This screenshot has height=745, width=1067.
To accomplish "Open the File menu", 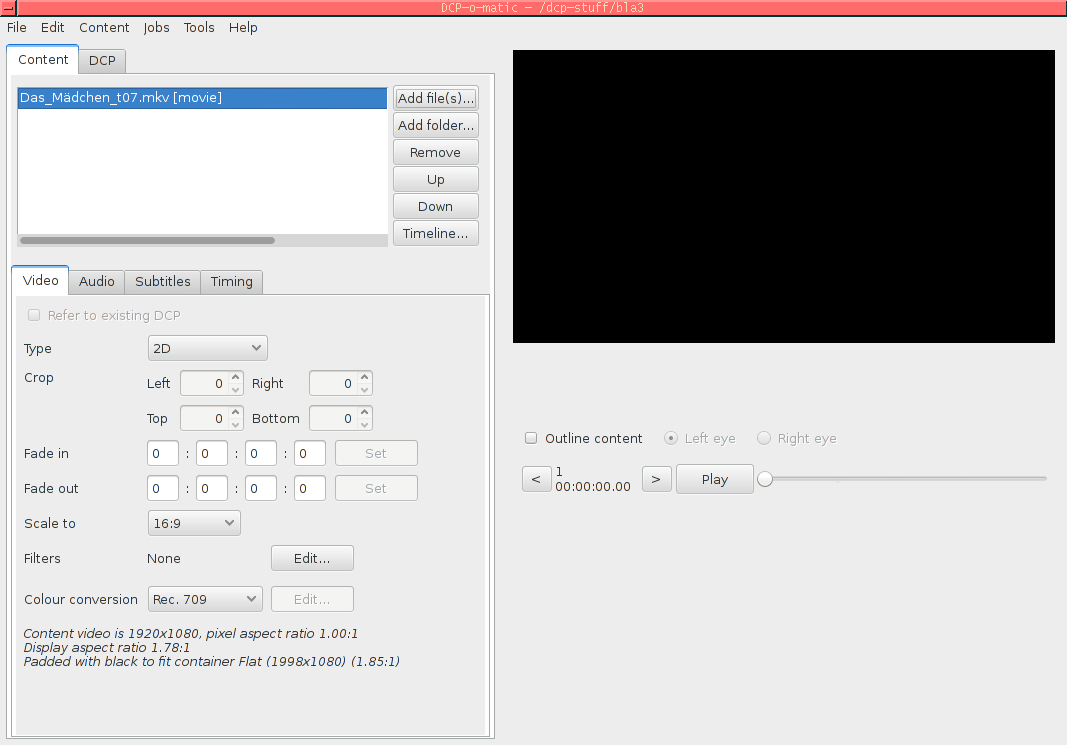I will tap(16, 27).
